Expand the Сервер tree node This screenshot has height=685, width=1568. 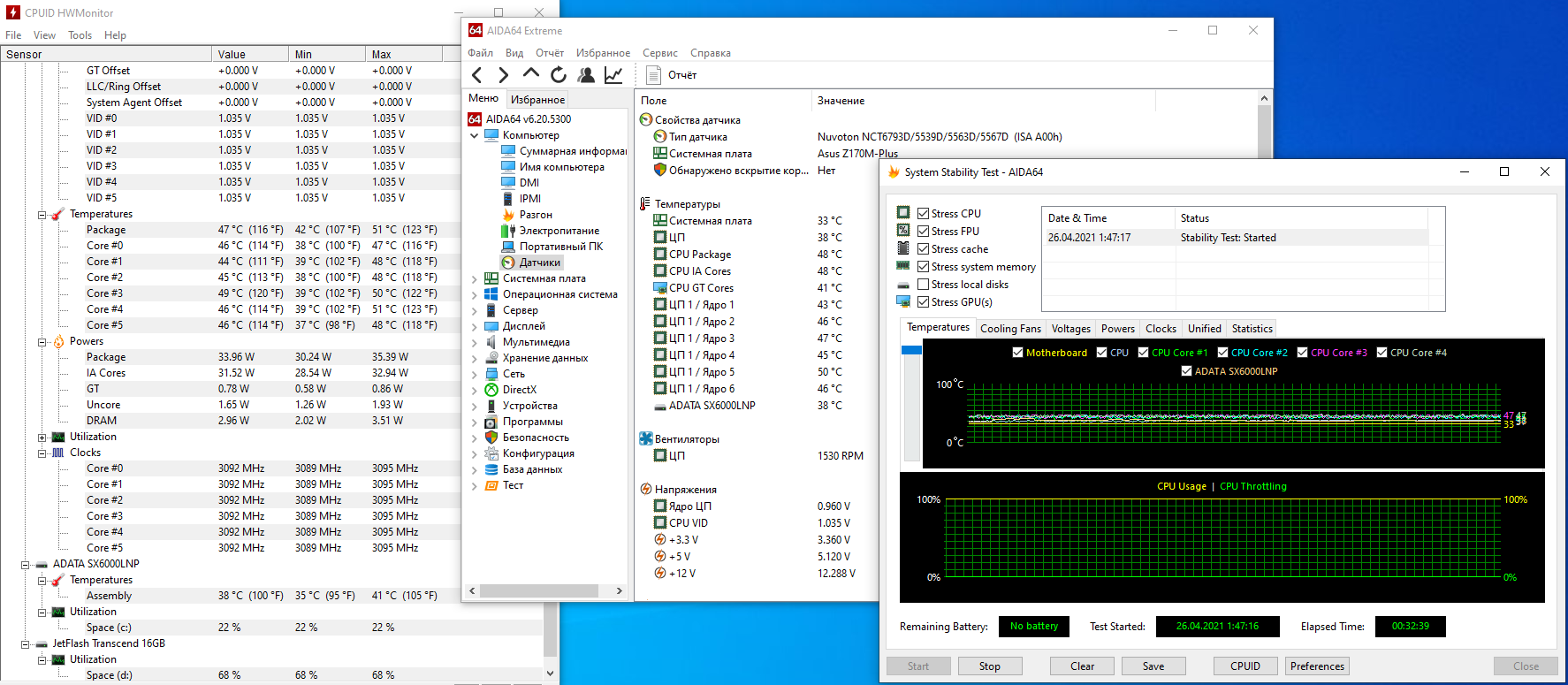click(474, 310)
